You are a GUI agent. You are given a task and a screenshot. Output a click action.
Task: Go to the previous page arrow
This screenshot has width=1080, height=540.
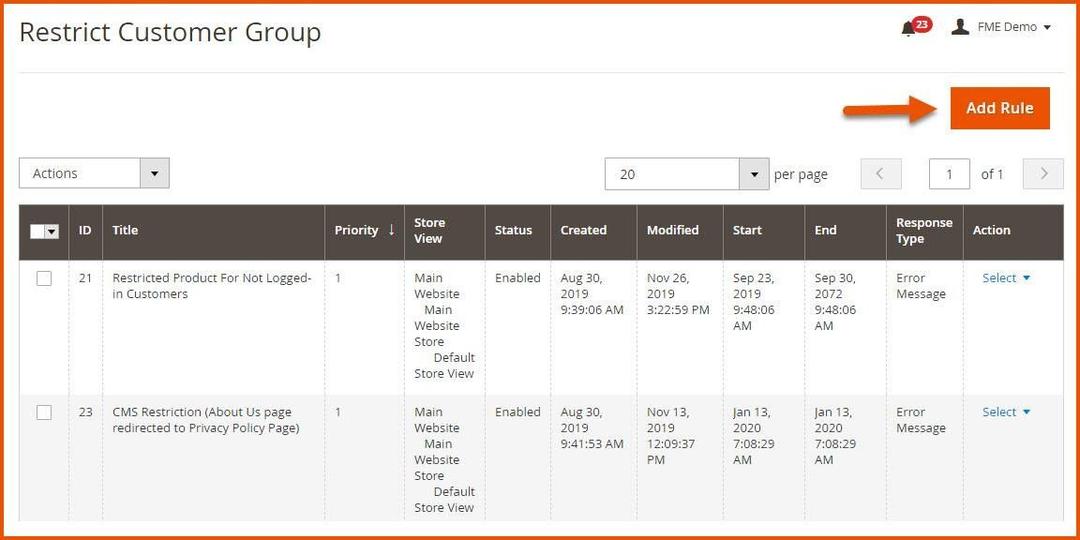pyautogui.click(x=880, y=174)
